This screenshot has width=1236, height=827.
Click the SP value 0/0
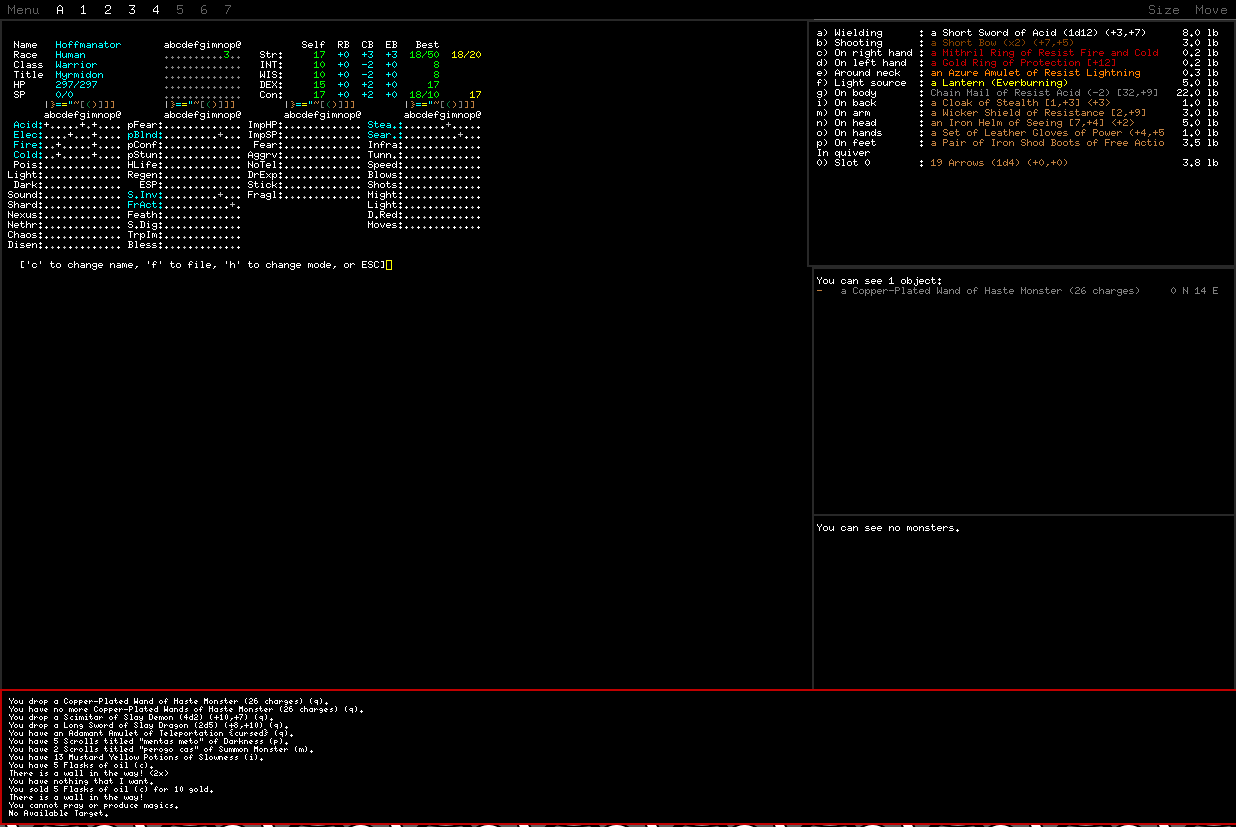pos(64,95)
